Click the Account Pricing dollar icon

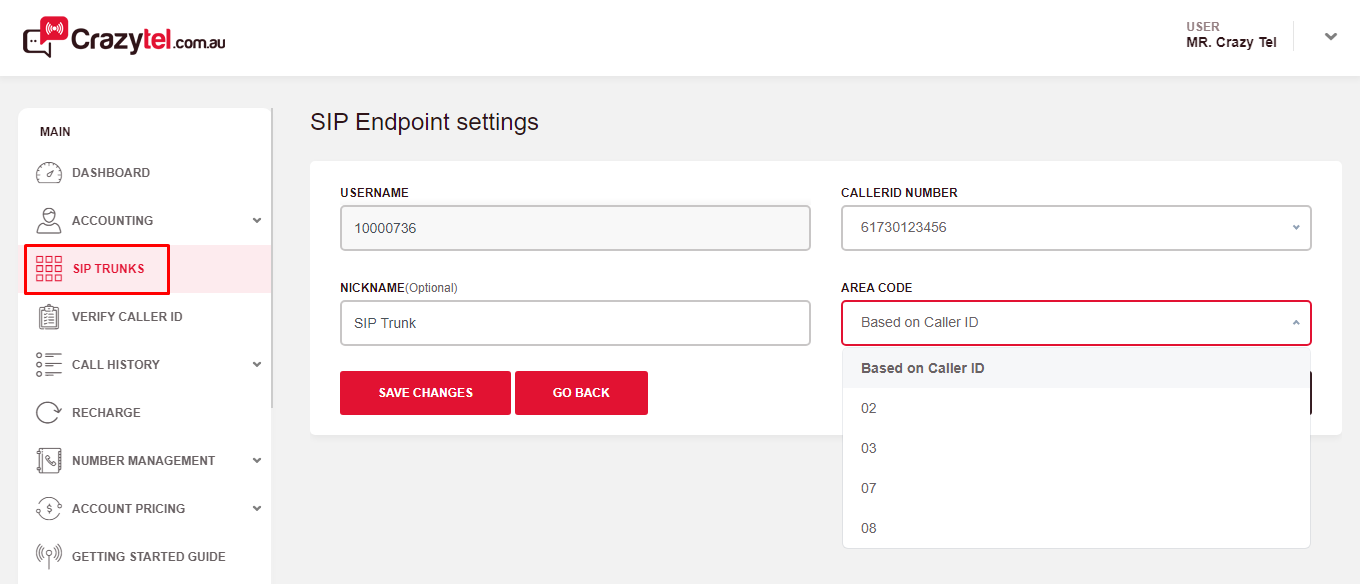tap(49, 509)
